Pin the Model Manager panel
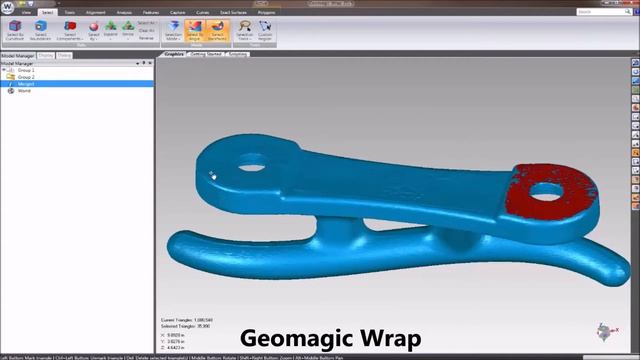 click(x=144, y=63)
